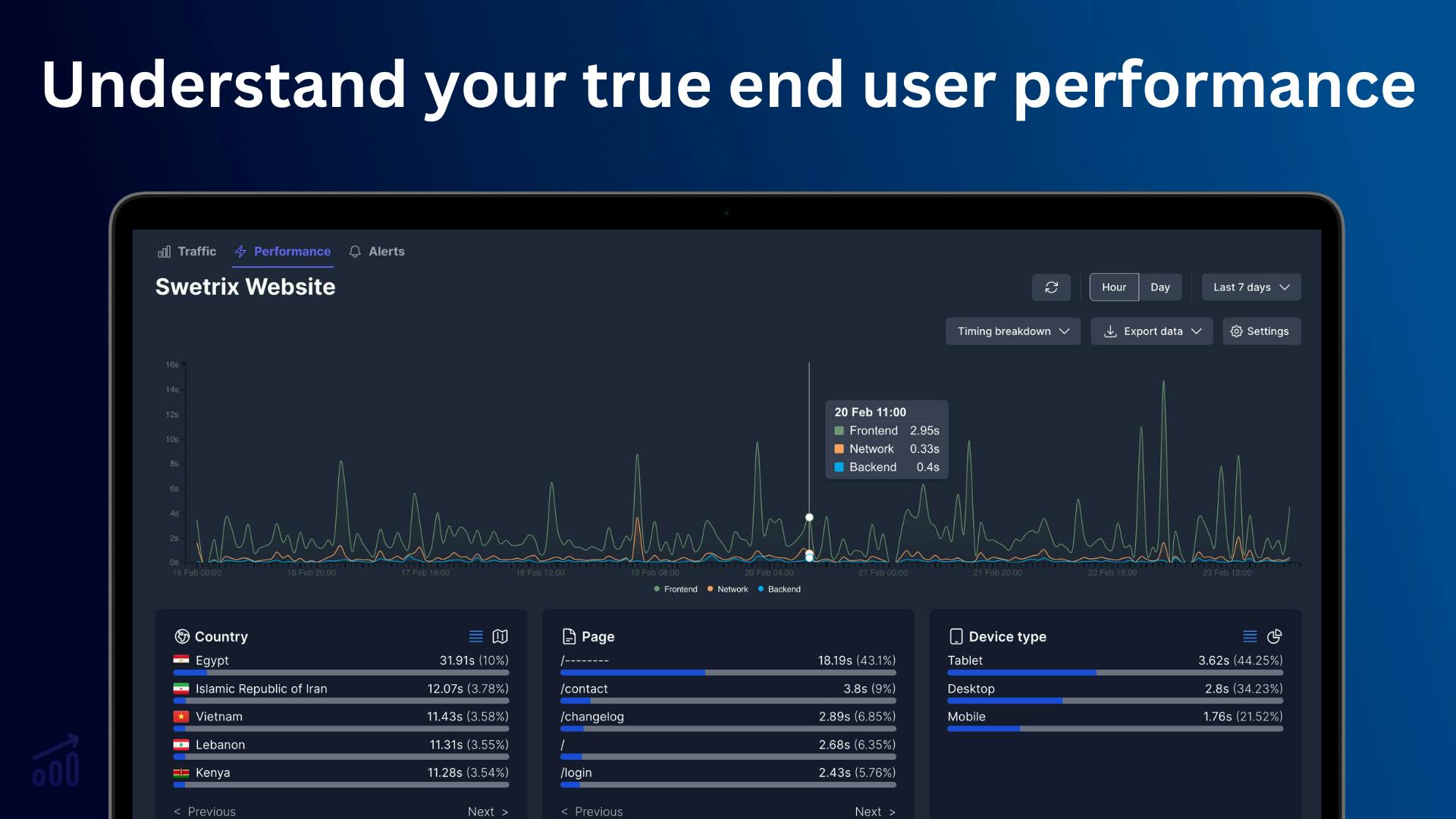The width and height of the screenshot is (1456, 819).
Task: Show Device type as pie chart icon
Action: (x=1276, y=636)
